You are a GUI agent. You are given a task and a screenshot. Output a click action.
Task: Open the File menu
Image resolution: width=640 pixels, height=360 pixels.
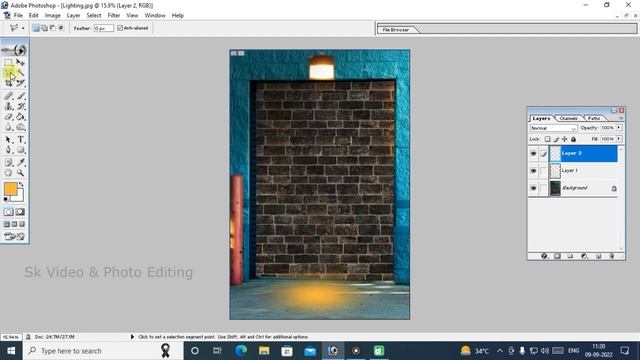click(x=18, y=16)
